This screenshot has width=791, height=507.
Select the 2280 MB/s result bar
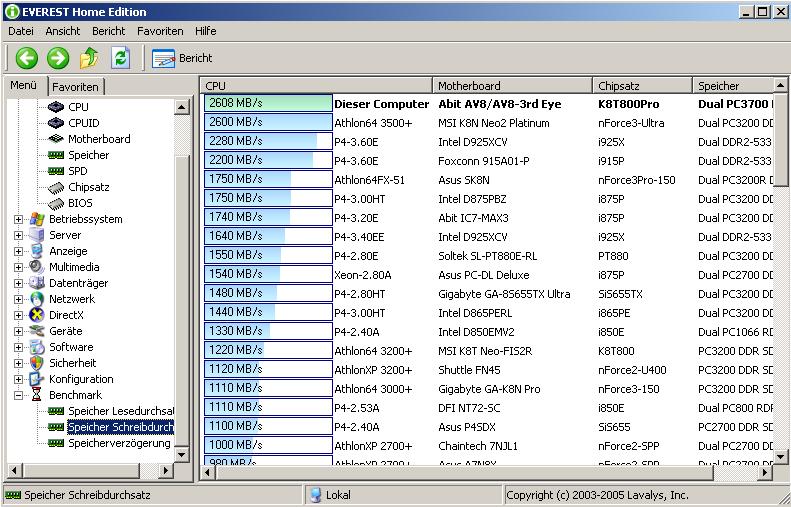[268, 141]
